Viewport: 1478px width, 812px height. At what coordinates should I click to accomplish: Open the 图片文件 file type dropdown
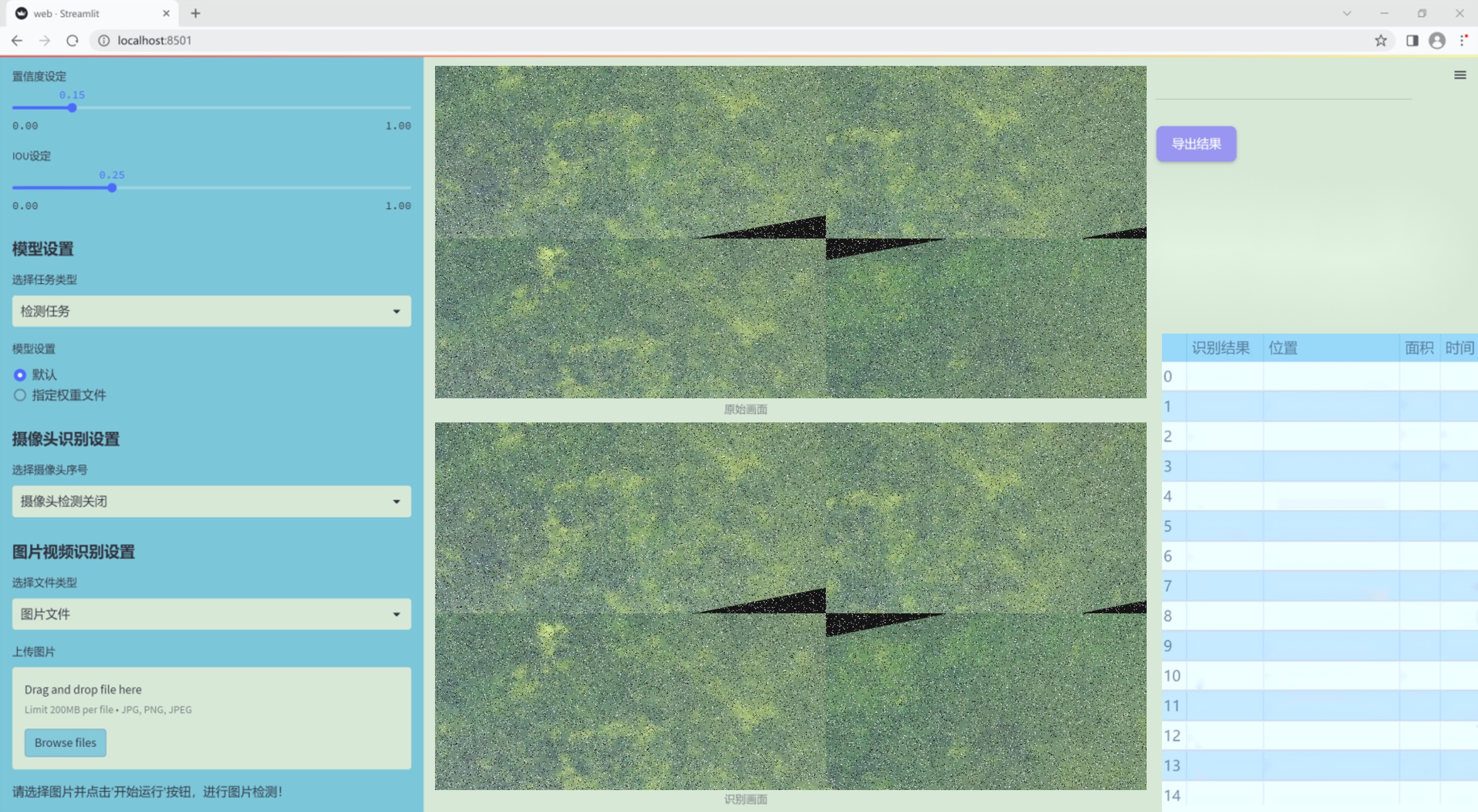click(211, 613)
